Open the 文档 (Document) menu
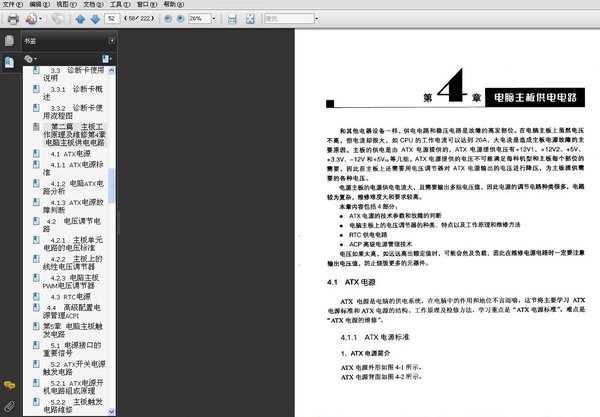 (93, 4)
